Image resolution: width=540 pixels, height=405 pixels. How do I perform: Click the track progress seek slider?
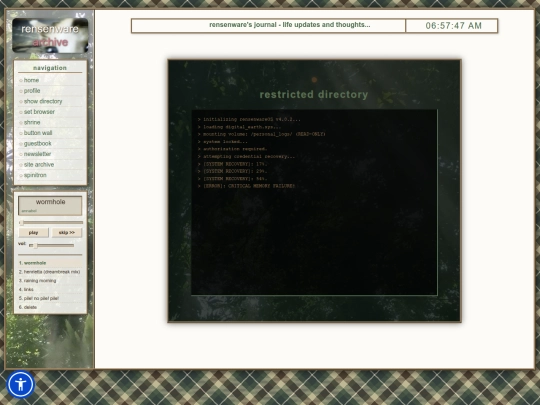pos(51,222)
